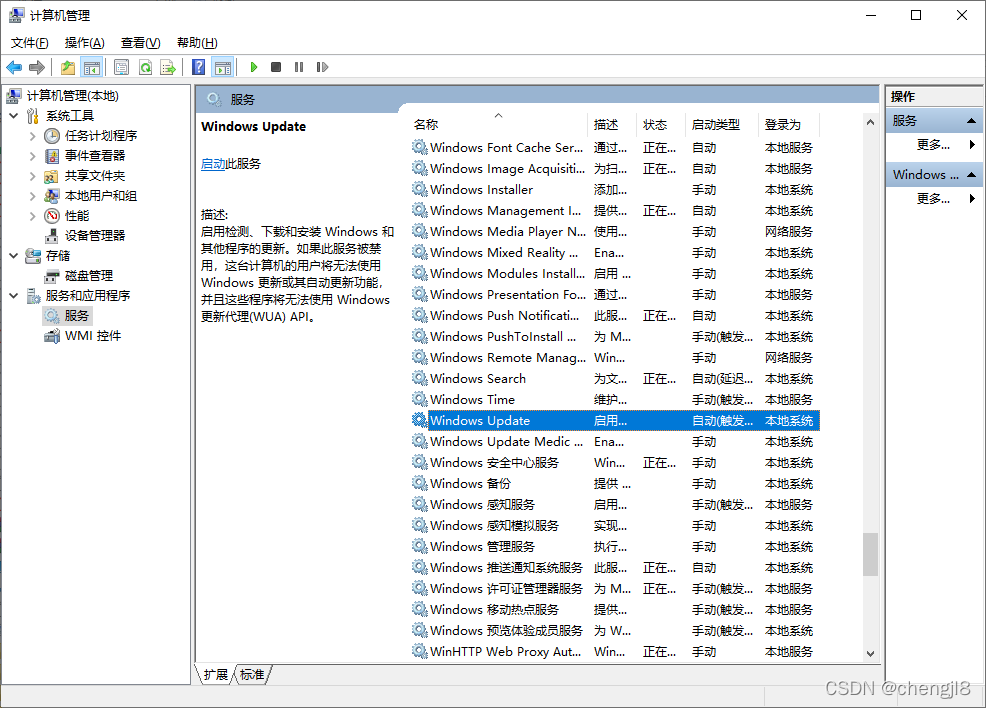Open 更多 under 服务 actions
Viewport: 986px width, 708px height.
(x=934, y=145)
